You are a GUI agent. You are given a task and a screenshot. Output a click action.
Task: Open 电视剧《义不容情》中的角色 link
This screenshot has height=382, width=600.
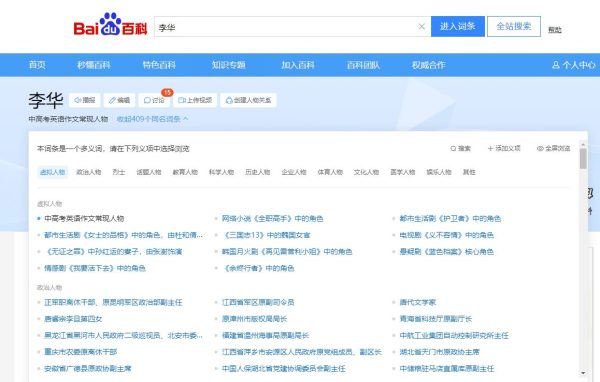[x=447, y=235]
